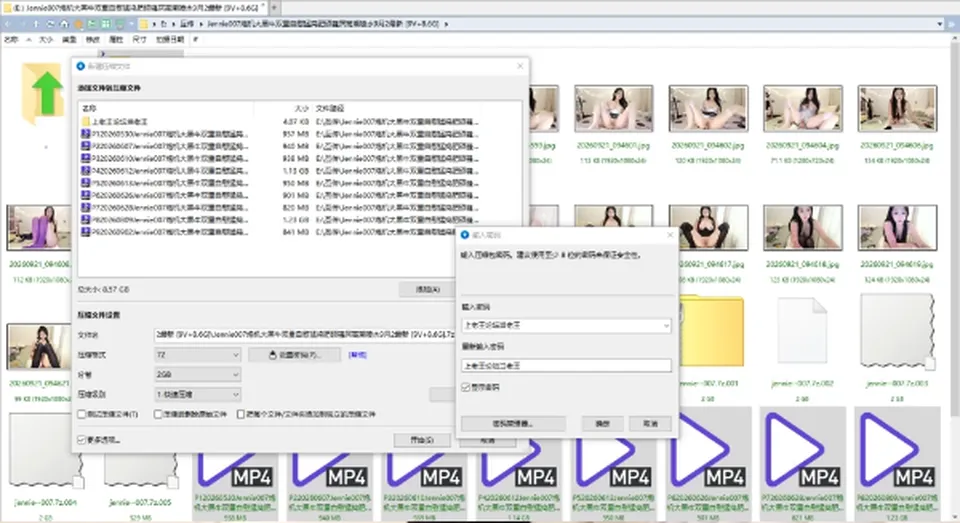960x523 pixels.
Task: Toggle the show password checkbox
Action: (x=466, y=388)
